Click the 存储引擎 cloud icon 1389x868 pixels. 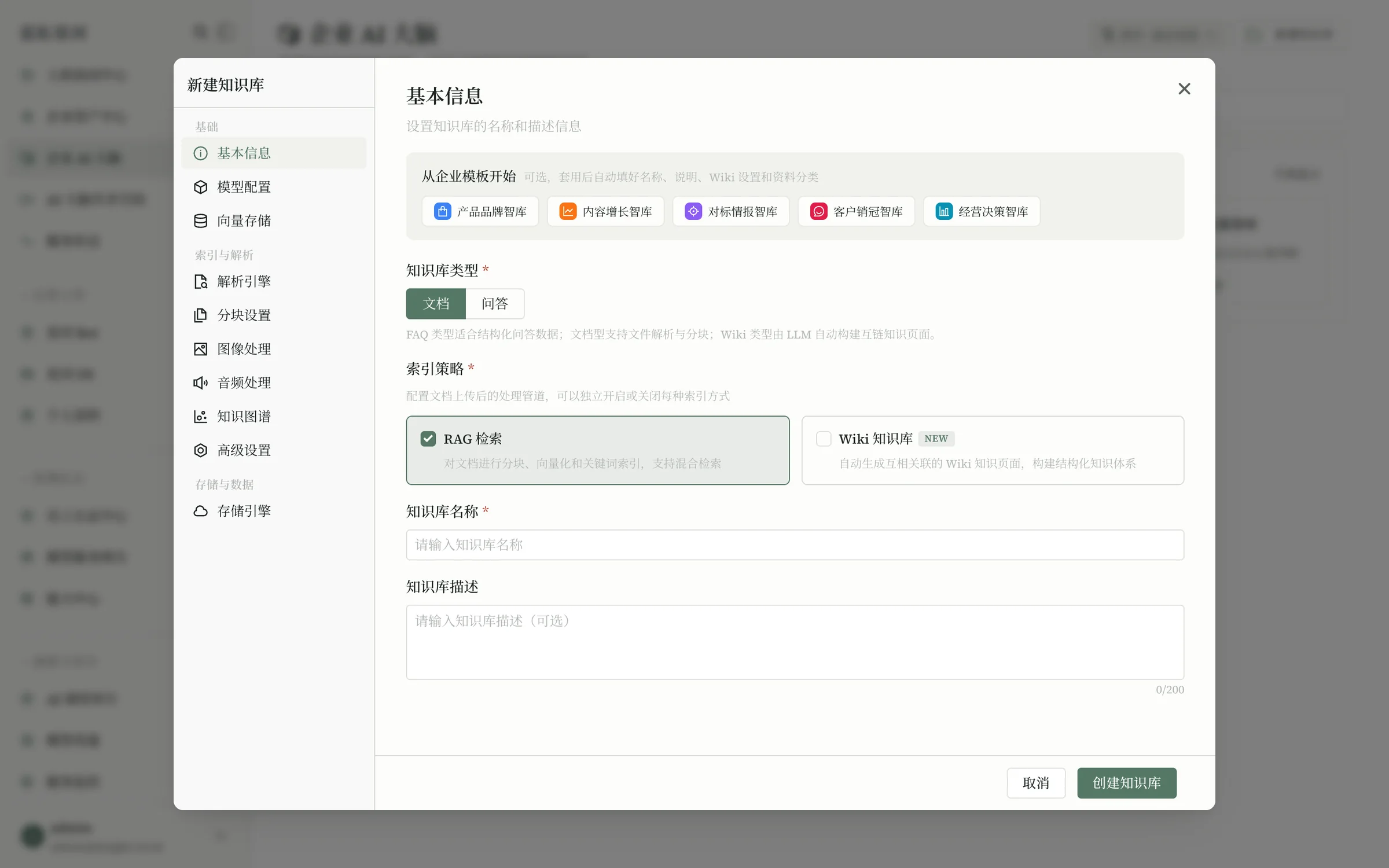[x=200, y=511]
